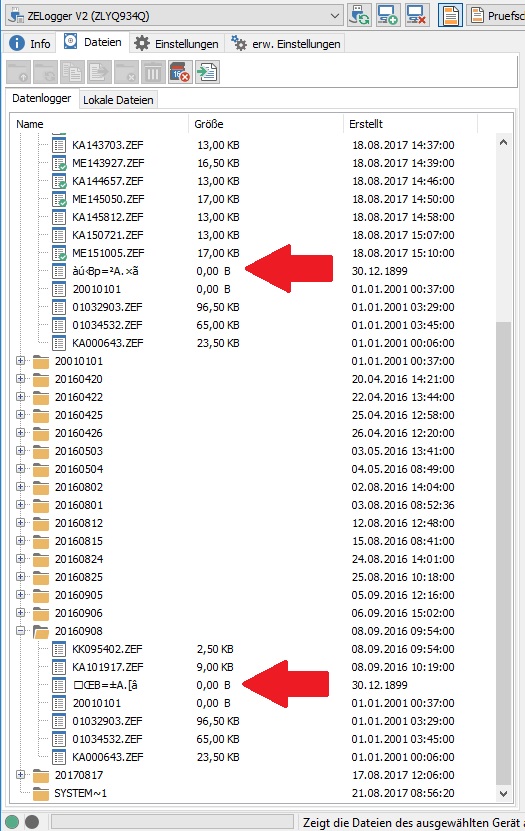Viewport: 525px width, 831px height.
Task: Click the calendar icon with red X
Action: coord(180,73)
